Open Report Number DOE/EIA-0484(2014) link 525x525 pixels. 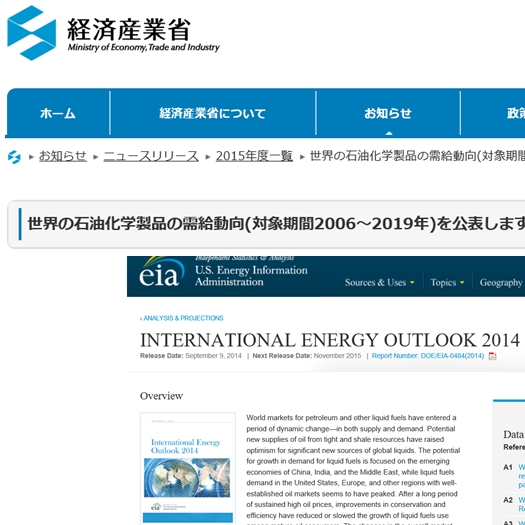click(x=428, y=356)
